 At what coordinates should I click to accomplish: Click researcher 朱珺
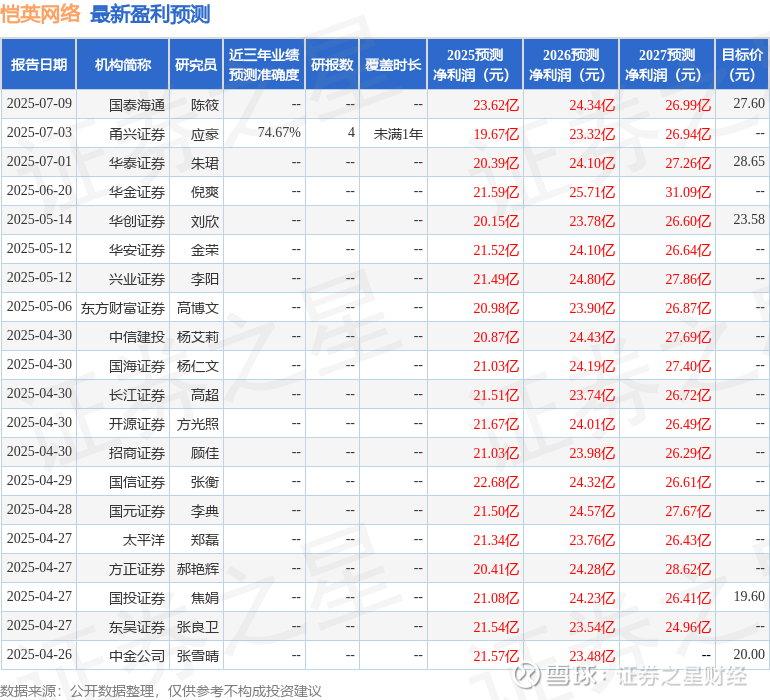(205, 163)
